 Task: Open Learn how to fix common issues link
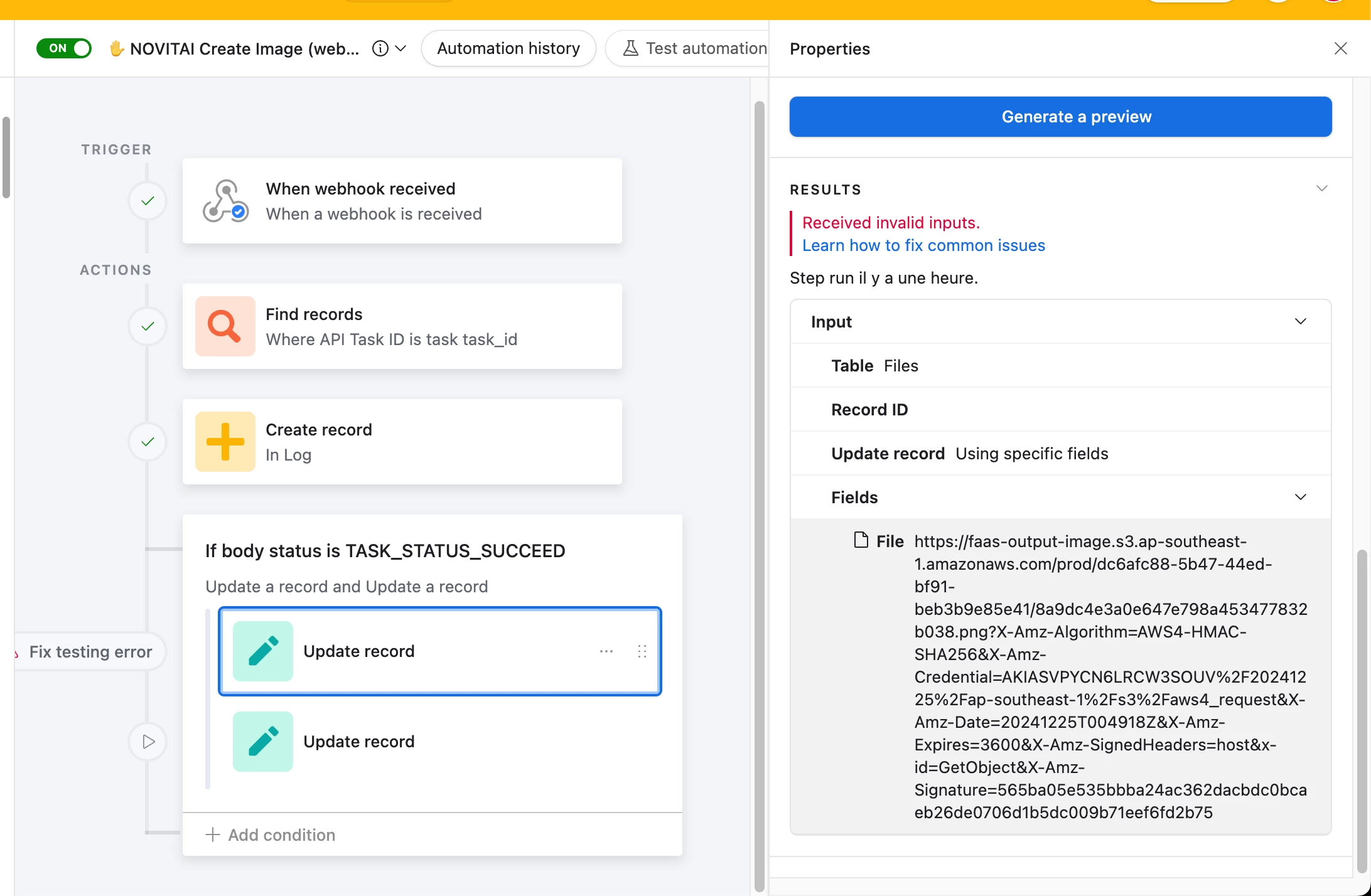(923, 245)
